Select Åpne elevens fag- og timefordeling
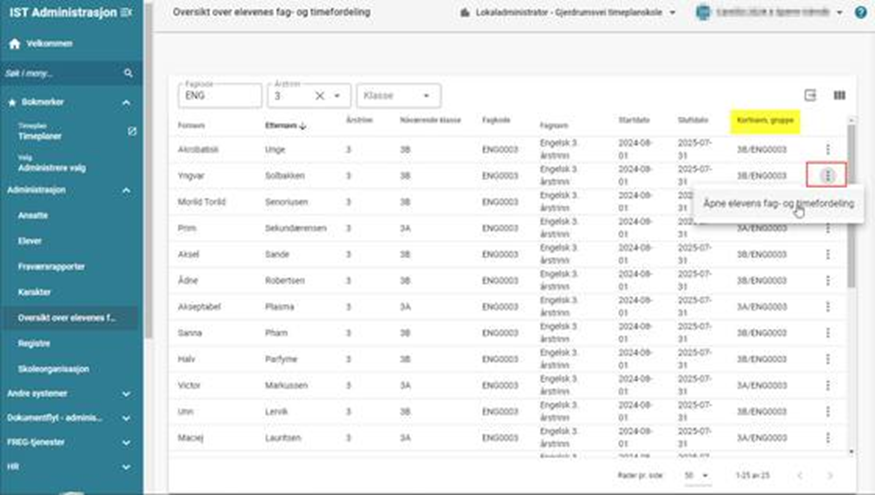Image resolution: width=875 pixels, height=495 pixels. tap(778, 204)
